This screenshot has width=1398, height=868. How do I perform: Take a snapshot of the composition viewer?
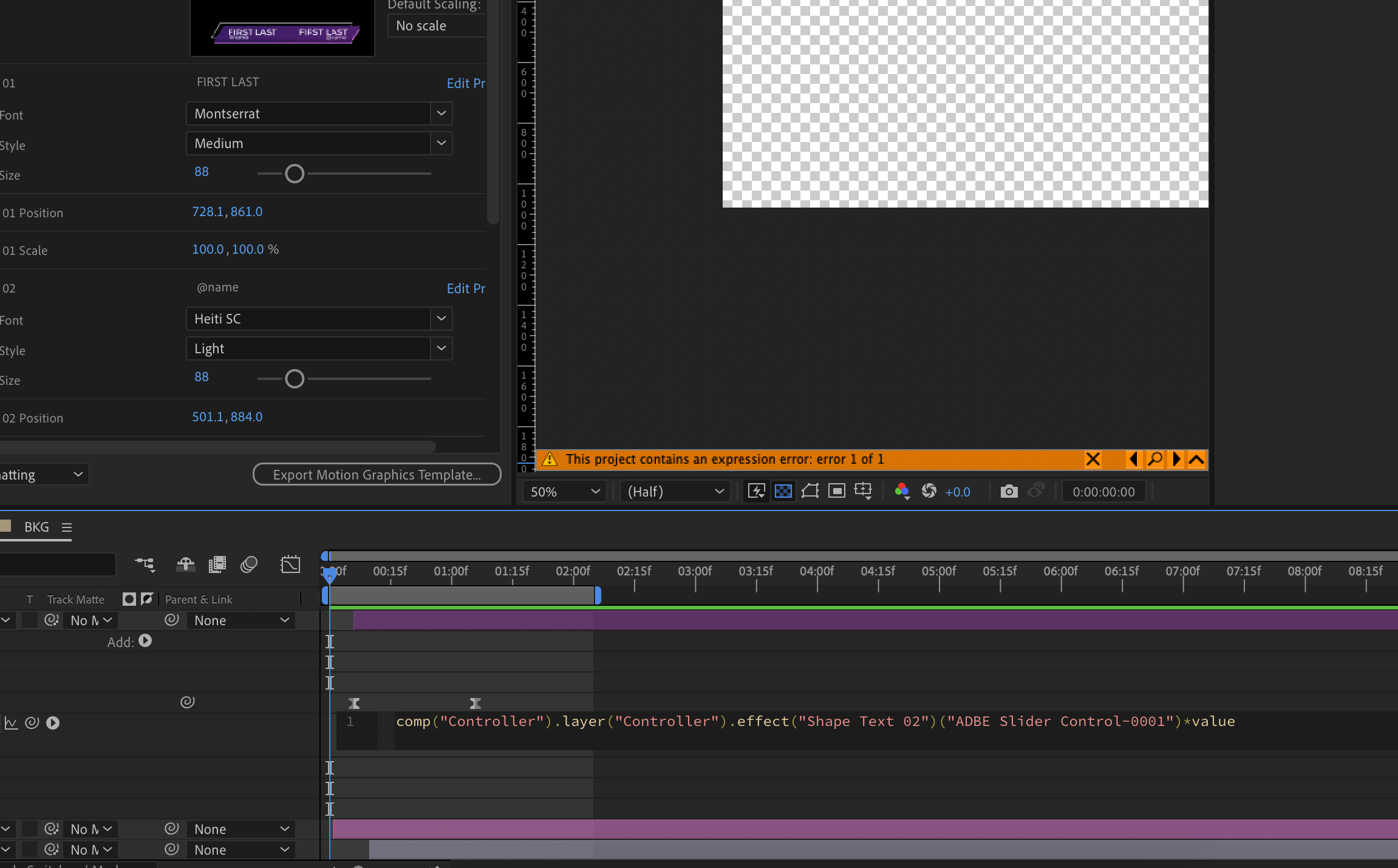1008,491
